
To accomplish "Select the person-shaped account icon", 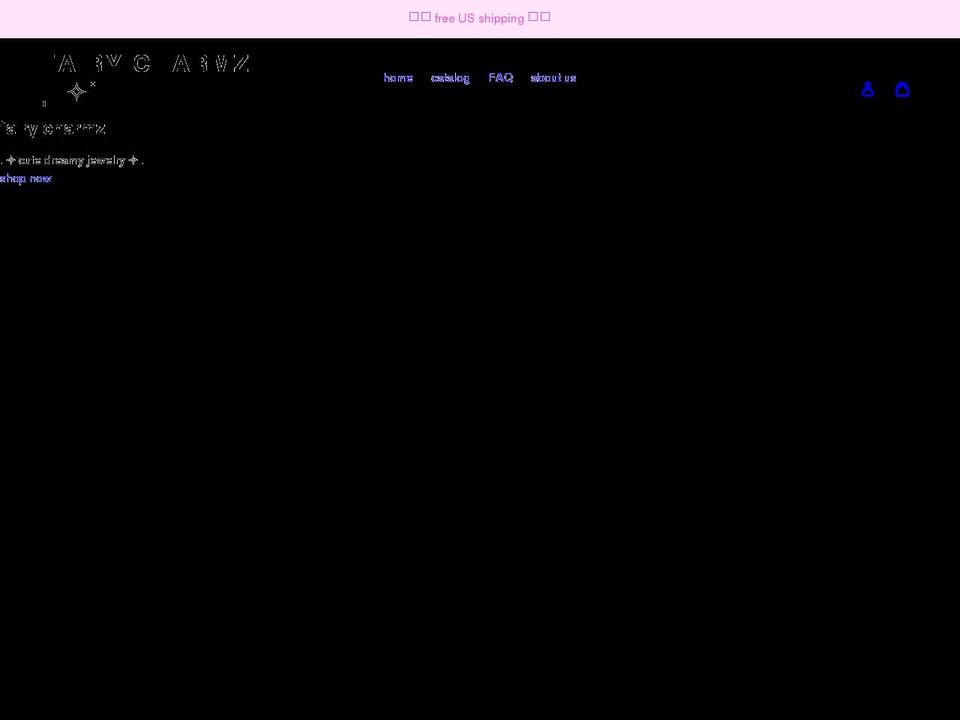I will (x=868, y=89).
